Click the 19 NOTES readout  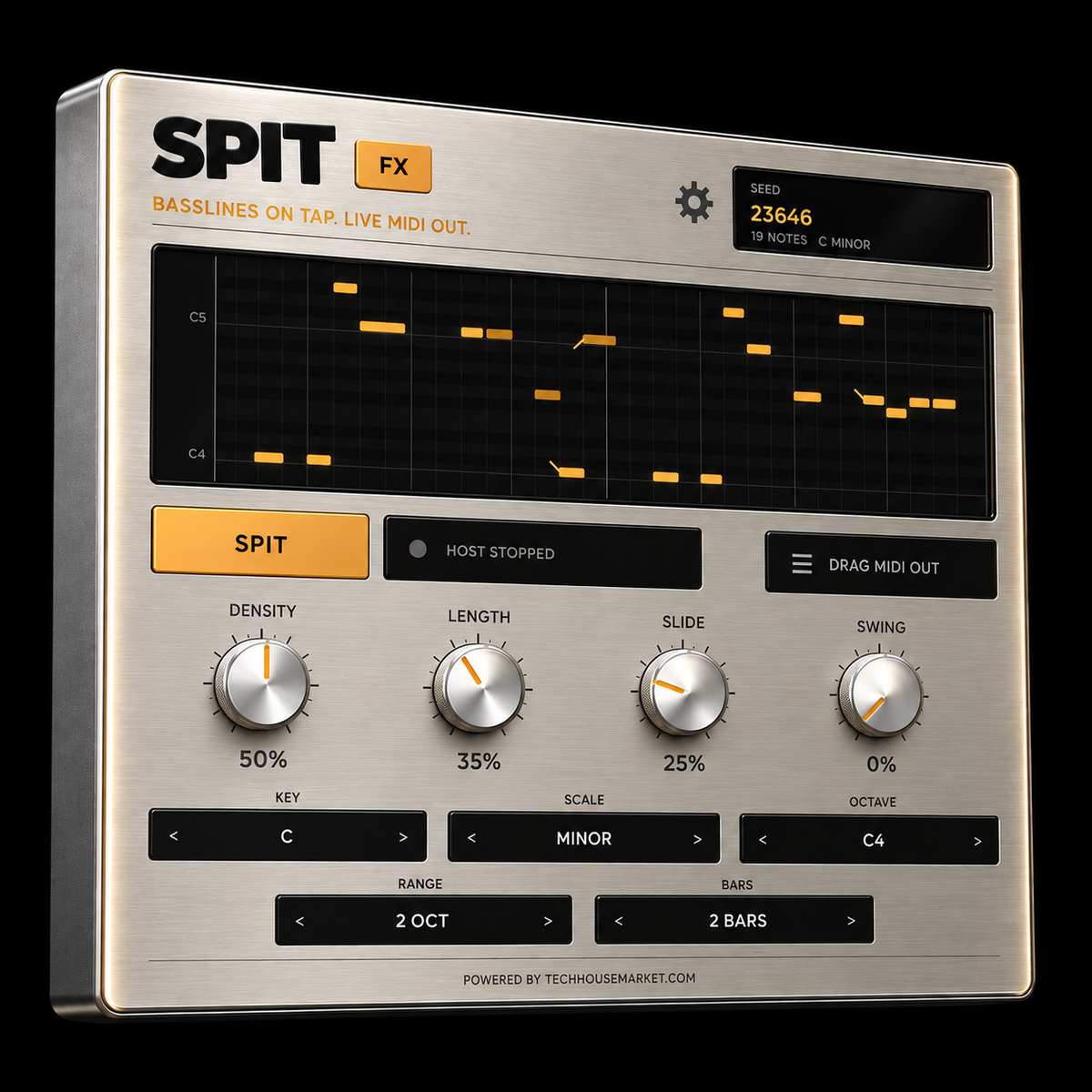tap(779, 238)
